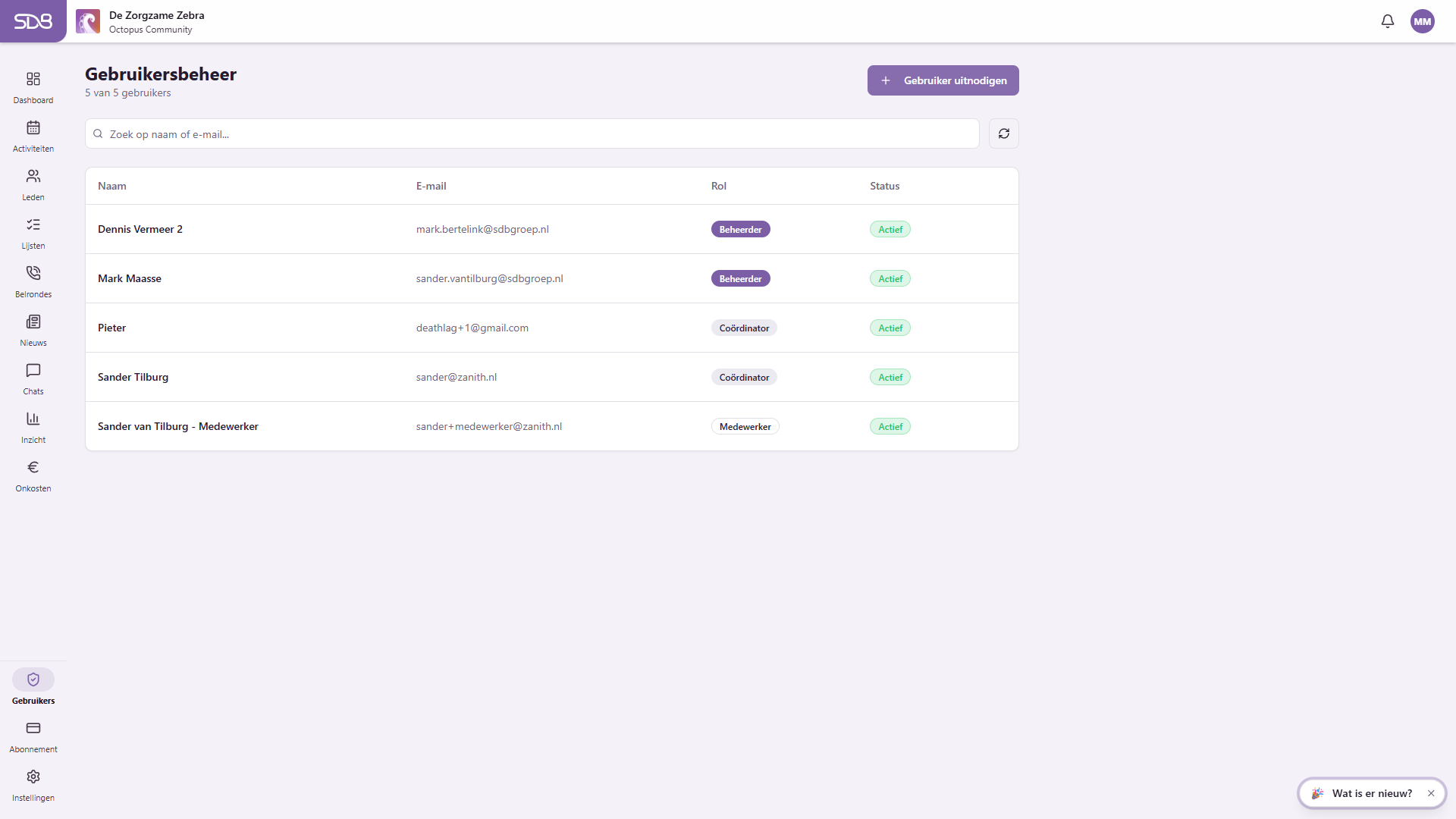Select the Pieter user row
Screen dimensions: 1456x819
pyautogui.click(x=552, y=328)
